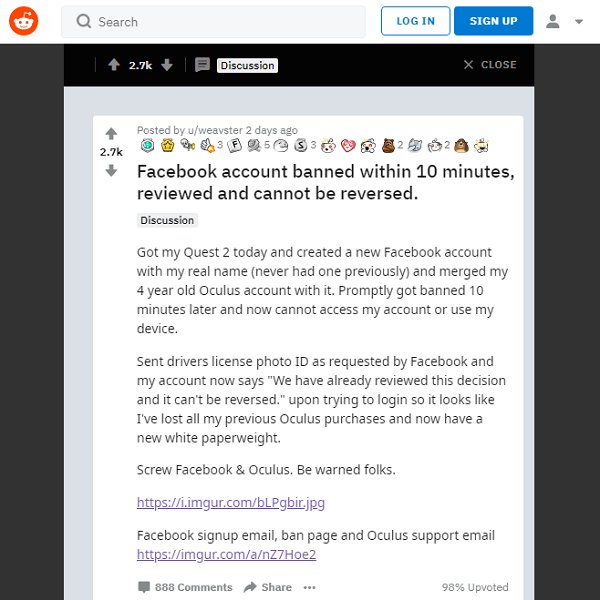The image size is (600, 600).
Task: Click the post icon beside header Discussion flair
Action: coord(202,65)
